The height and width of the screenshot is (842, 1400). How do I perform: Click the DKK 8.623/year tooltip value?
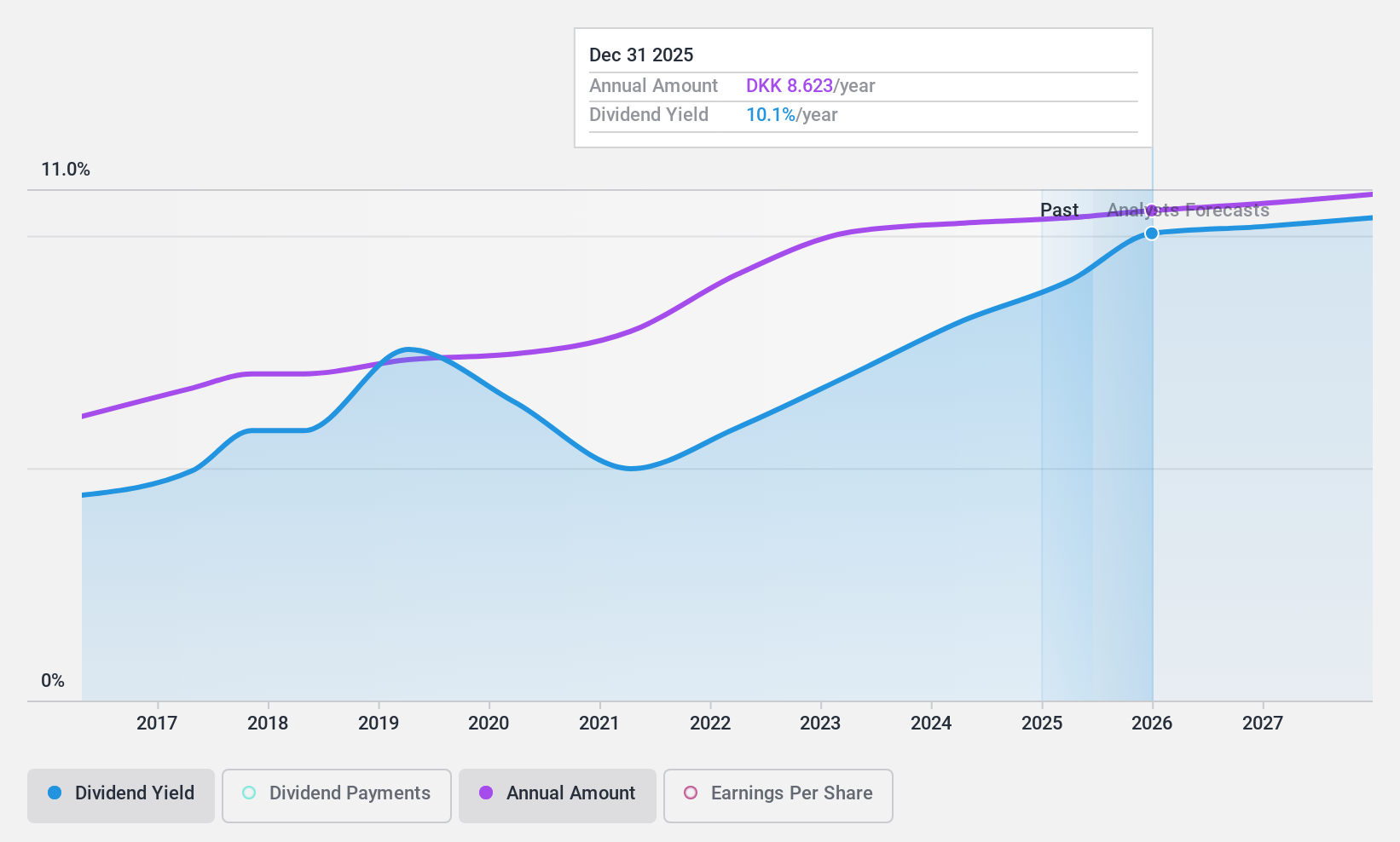tap(810, 86)
